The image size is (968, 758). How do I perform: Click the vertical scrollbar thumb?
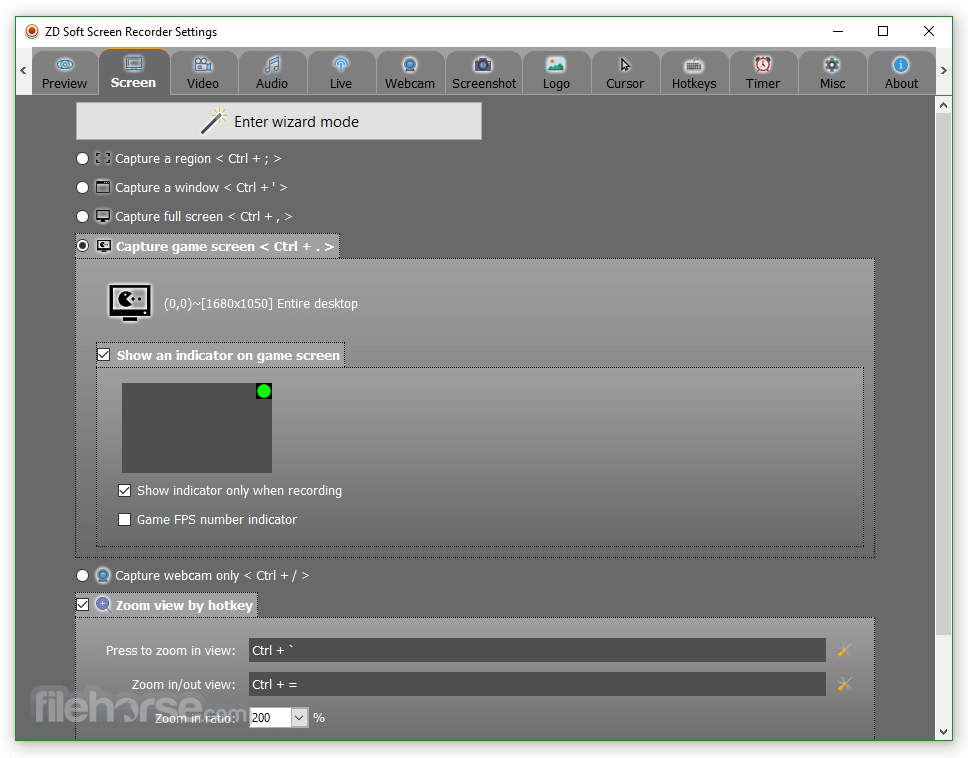coord(943,374)
